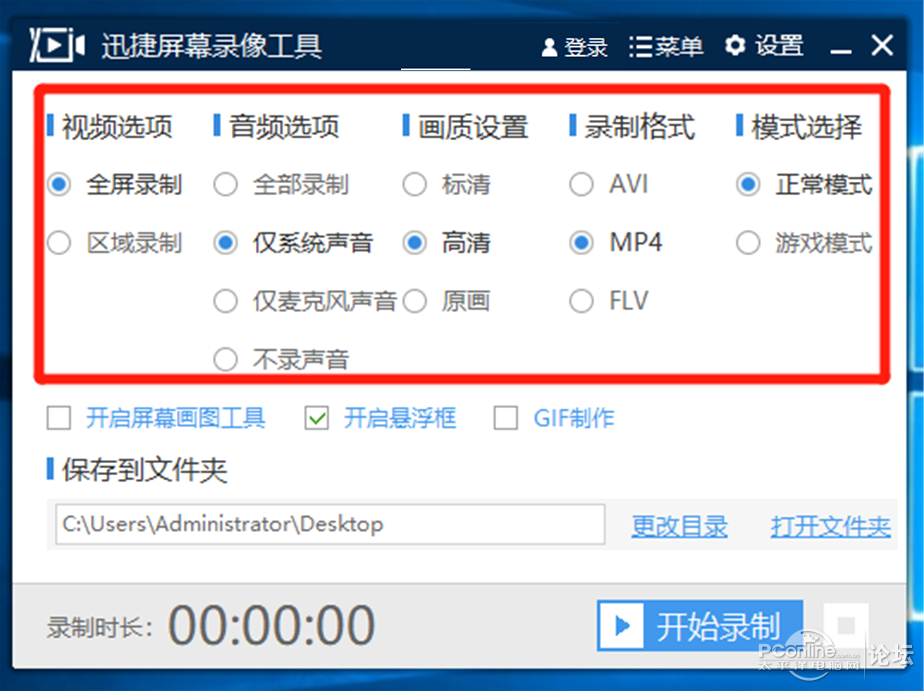The height and width of the screenshot is (691, 924).
Task: Click the 视频选项 section heading
Action: pyautogui.click(x=117, y=127)
